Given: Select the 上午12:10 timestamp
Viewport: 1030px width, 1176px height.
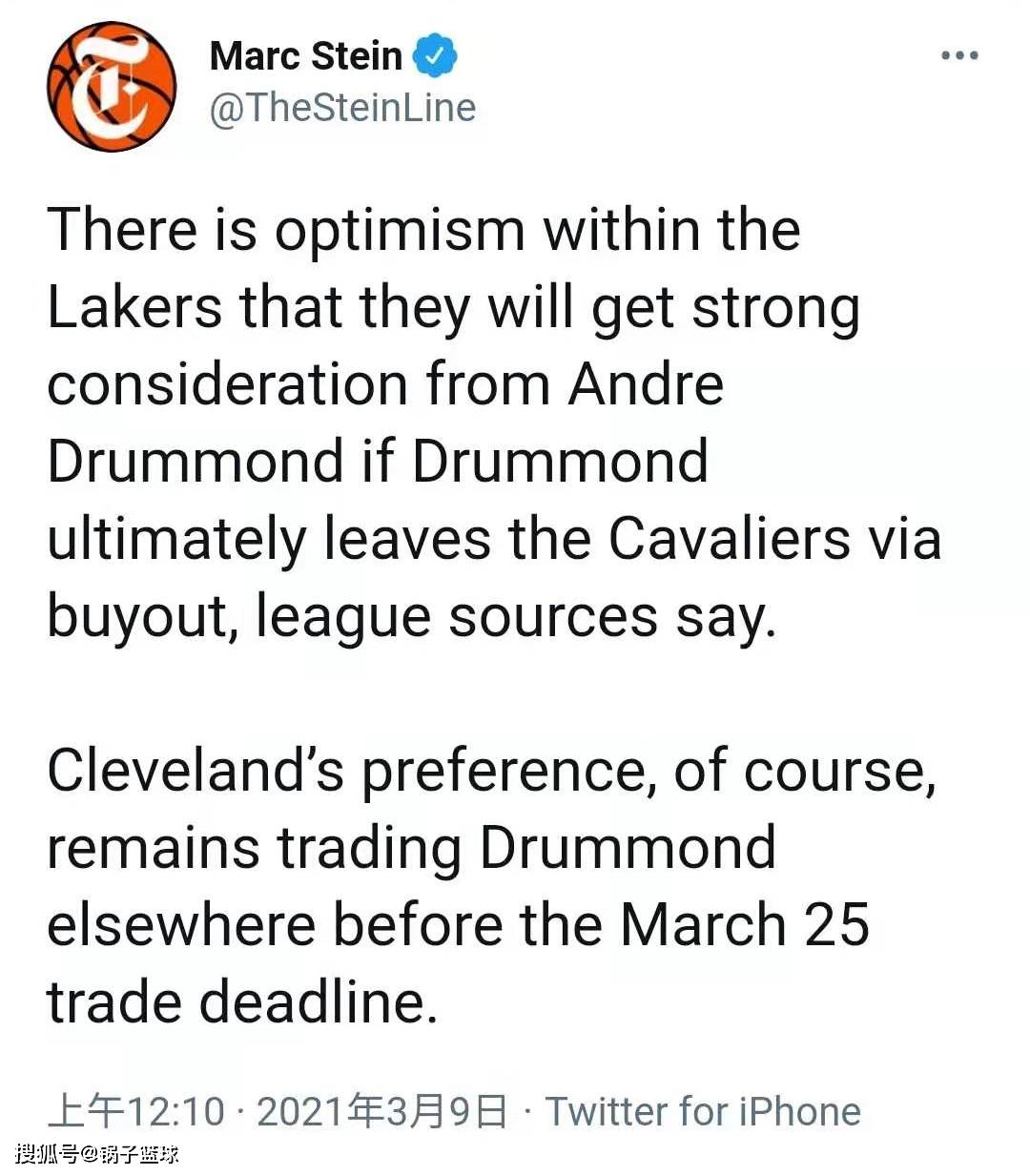Looking at the screenshot, I should point(136,1112).
